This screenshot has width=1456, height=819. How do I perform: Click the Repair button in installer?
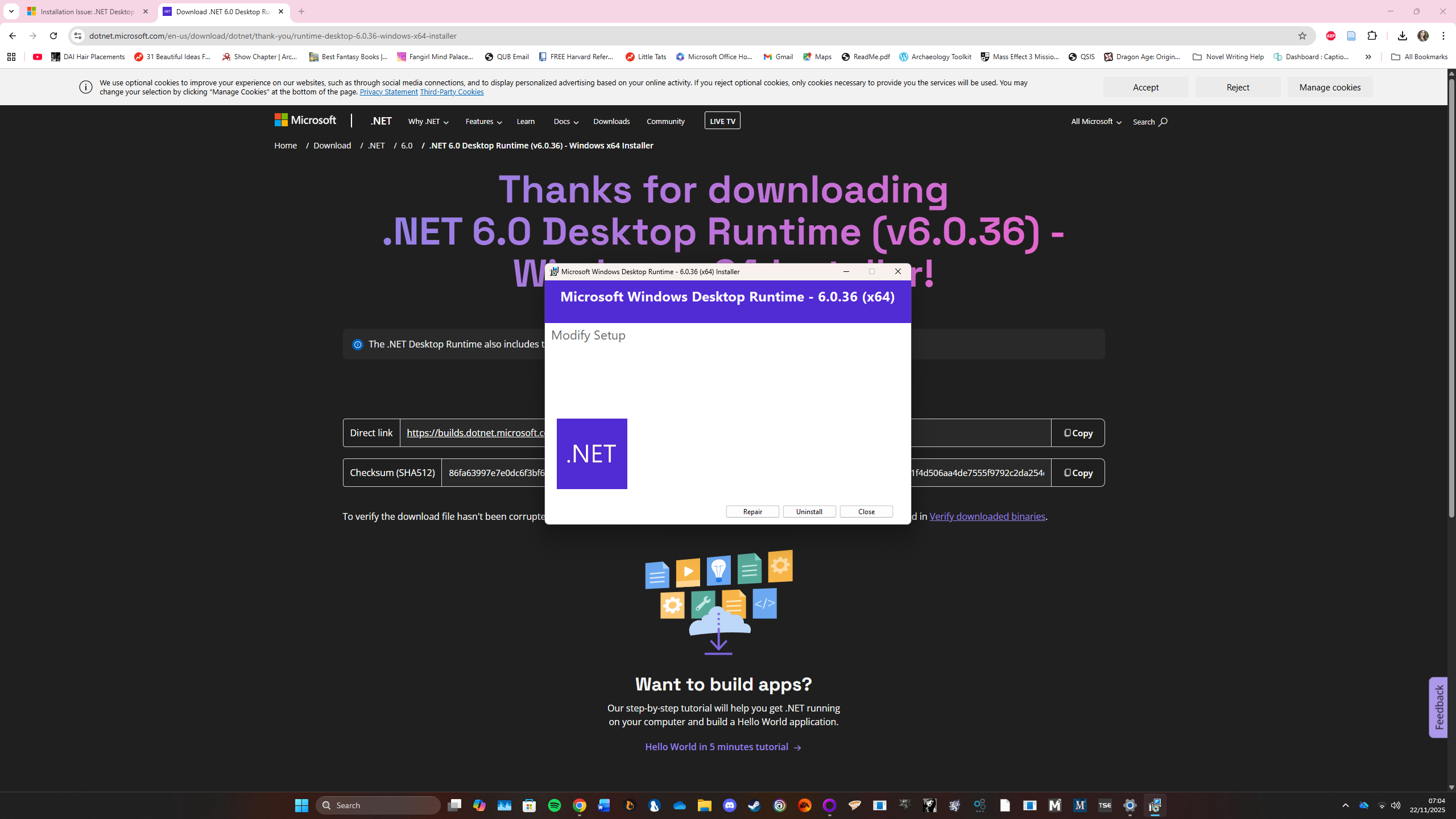tap(752, 511)
